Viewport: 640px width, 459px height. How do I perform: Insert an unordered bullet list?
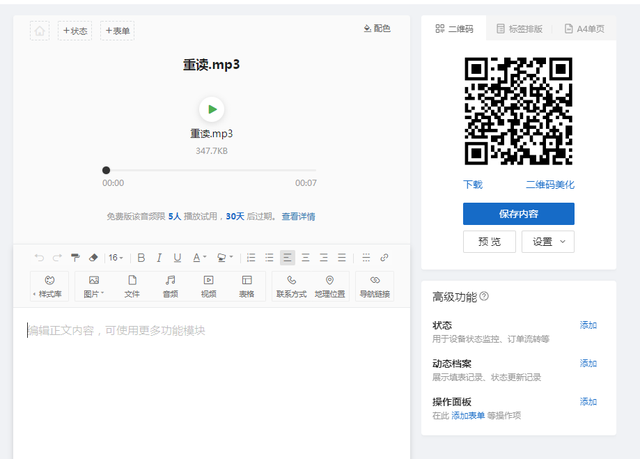click(269, 257)
